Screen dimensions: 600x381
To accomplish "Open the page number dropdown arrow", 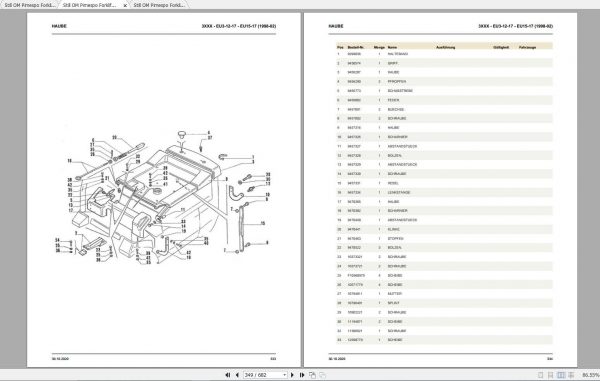I will (x=284, y=375).
